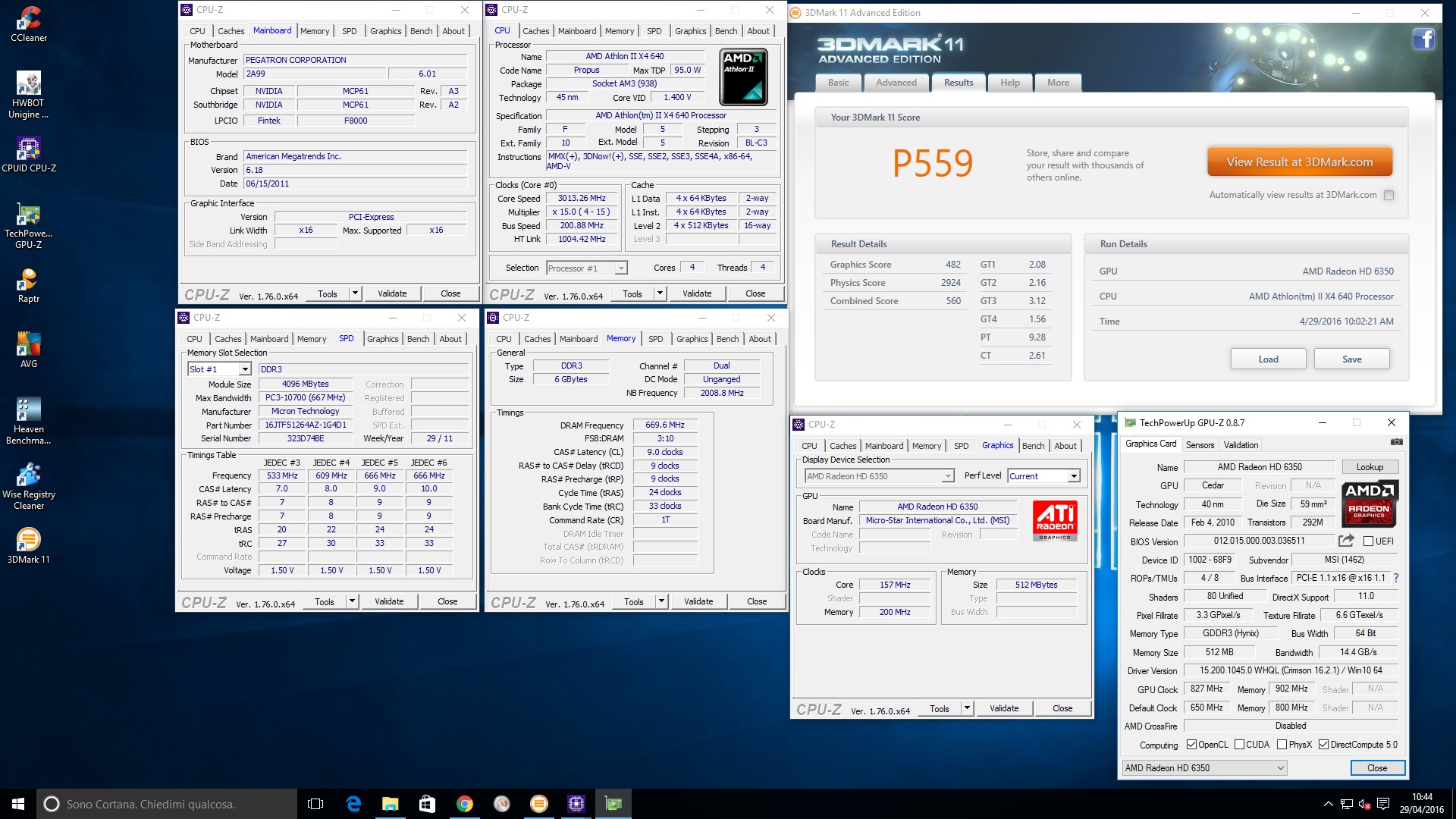The image size is (1456, 819).
Task: Open Microsoft Edge from taskbar
Action: point(353,804)
